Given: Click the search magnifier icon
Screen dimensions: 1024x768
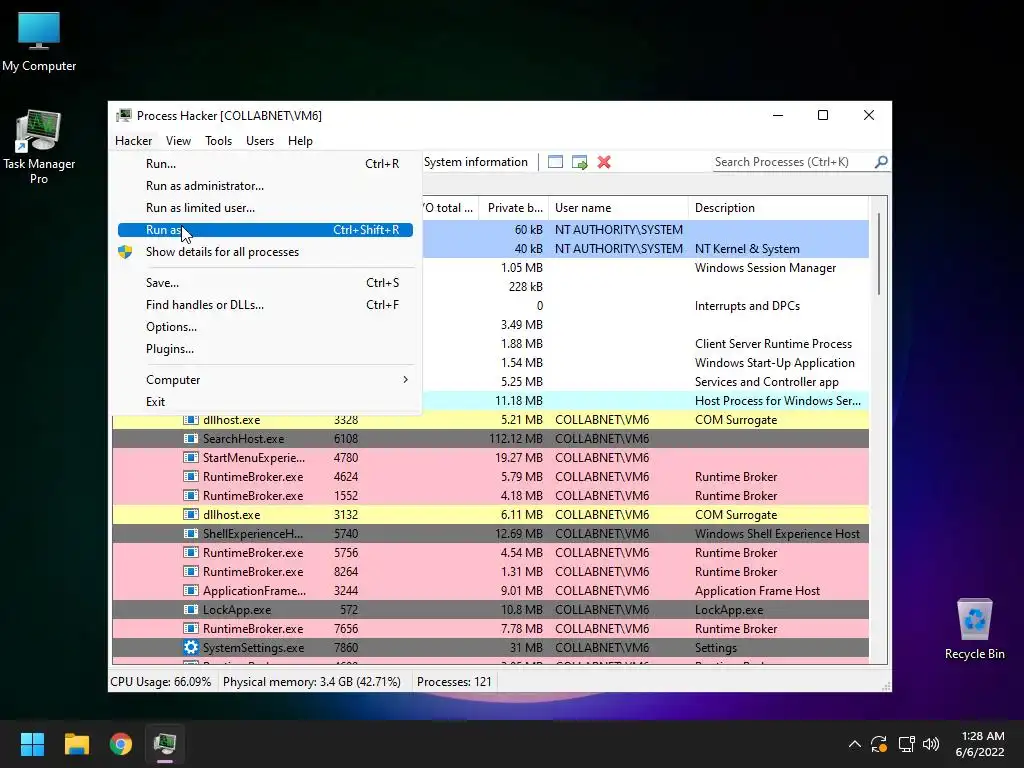Looking at the screenshot, I should click(x=881, y=161).
